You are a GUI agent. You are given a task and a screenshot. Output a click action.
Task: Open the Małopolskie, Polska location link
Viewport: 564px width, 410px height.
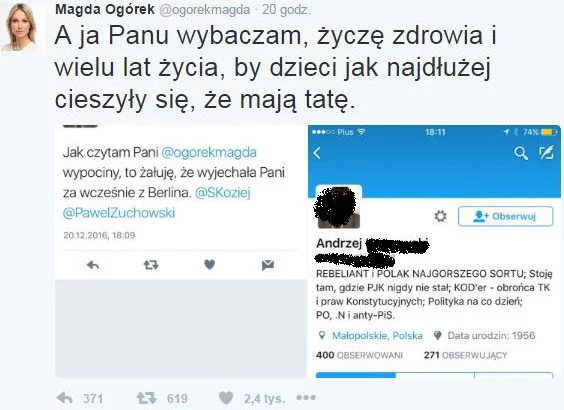tap(377, 336)
